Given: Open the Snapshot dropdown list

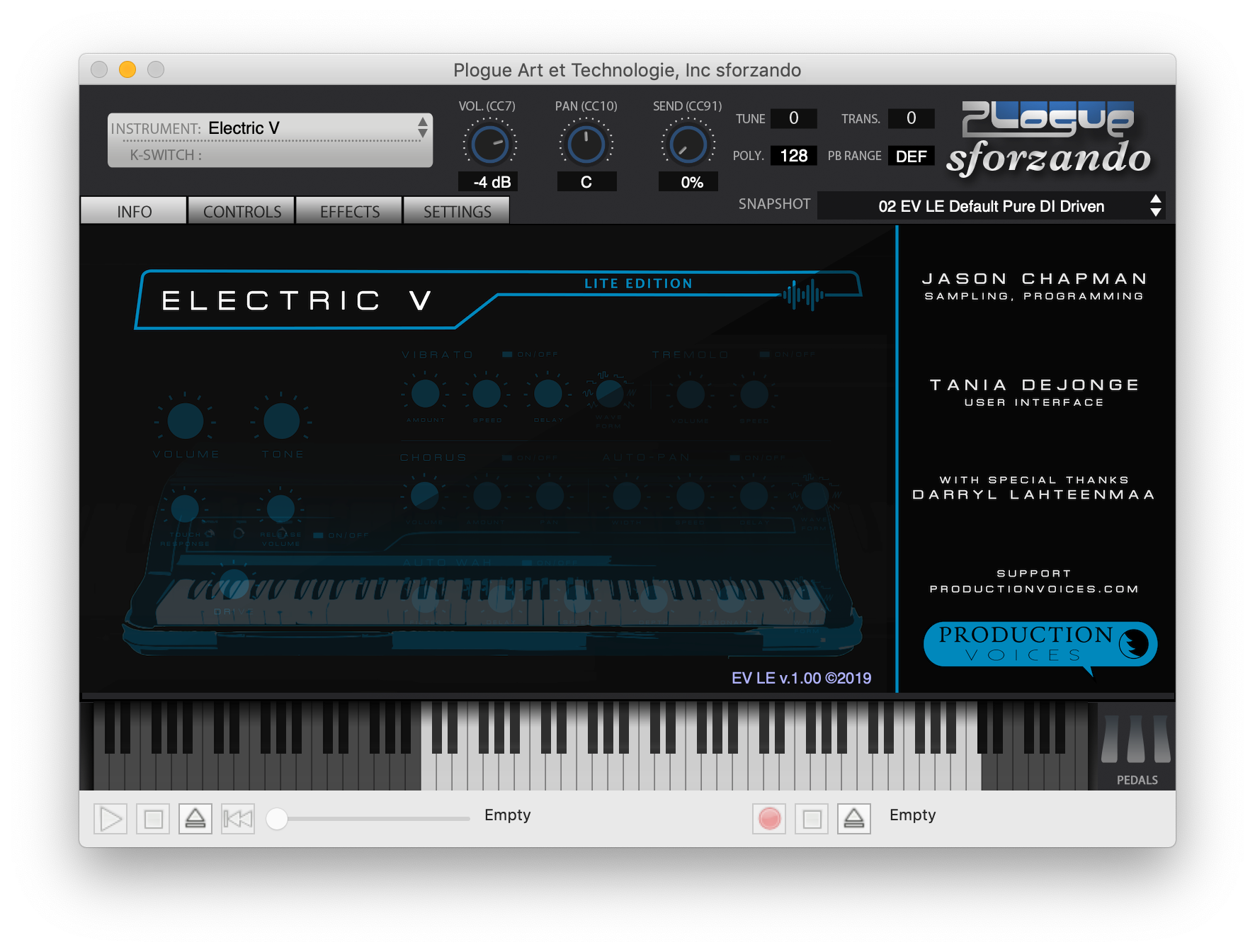Looking at the screenshot, I should tap(991, 206).
